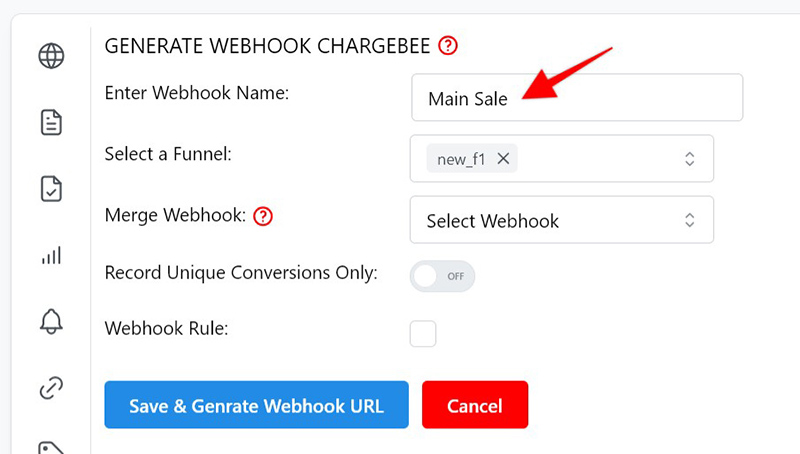Click the document page sidebar icon
The image size is (800, 454).
coord(51,122)
